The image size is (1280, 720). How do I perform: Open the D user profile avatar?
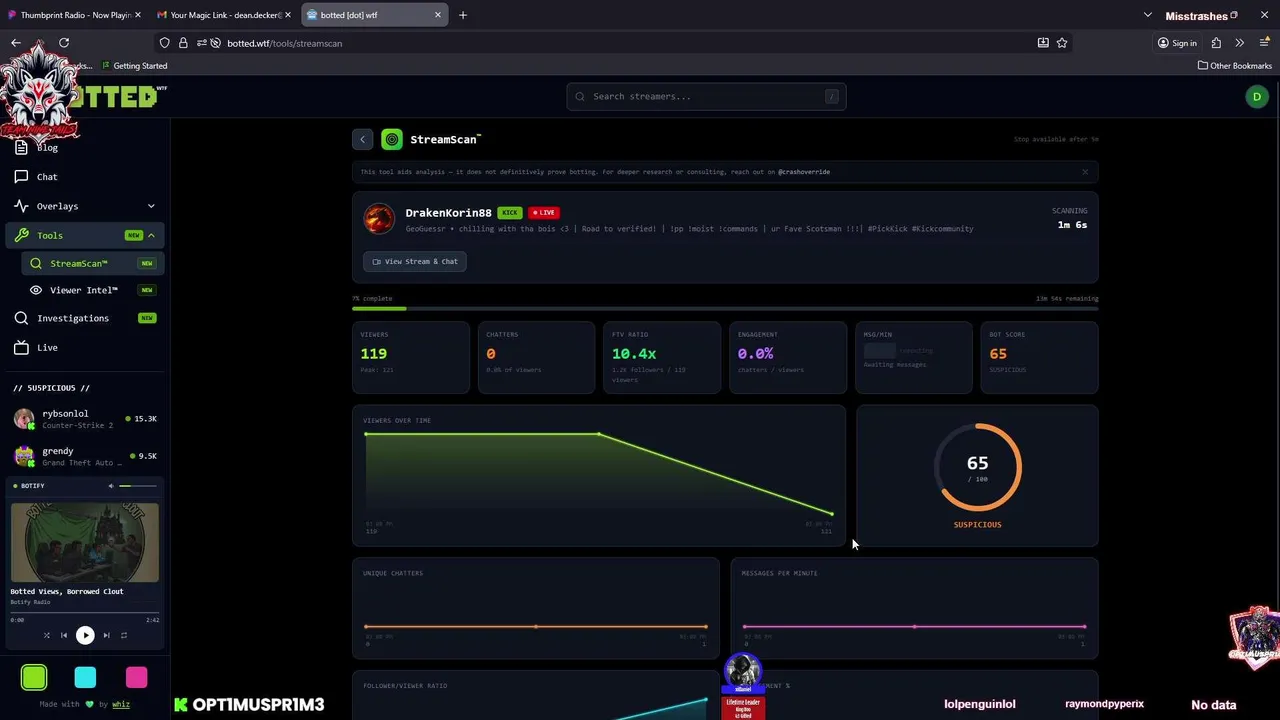pos(1257,96)
